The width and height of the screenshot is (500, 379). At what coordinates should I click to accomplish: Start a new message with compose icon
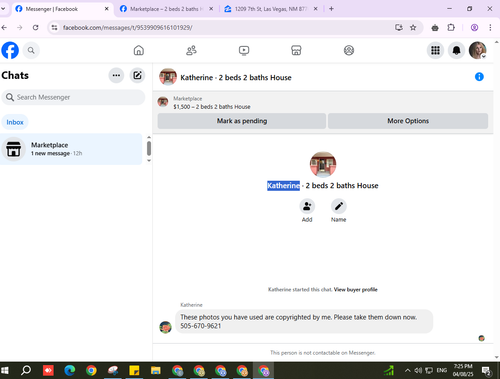click(137, 75)
